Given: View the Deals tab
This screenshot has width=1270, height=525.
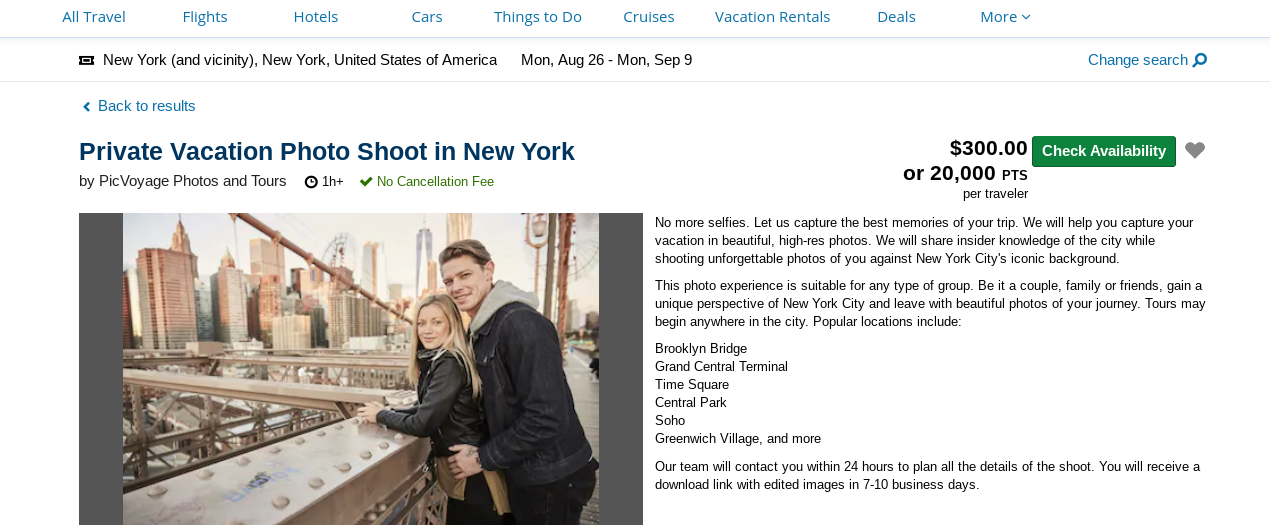Looking at the screenshot, I should point(896,16).
